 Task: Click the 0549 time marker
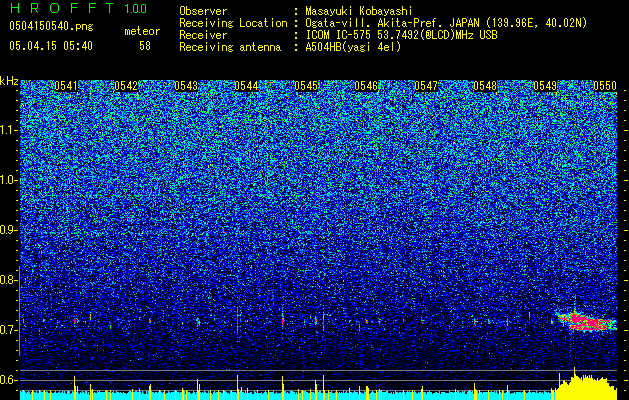click(545, 86)
